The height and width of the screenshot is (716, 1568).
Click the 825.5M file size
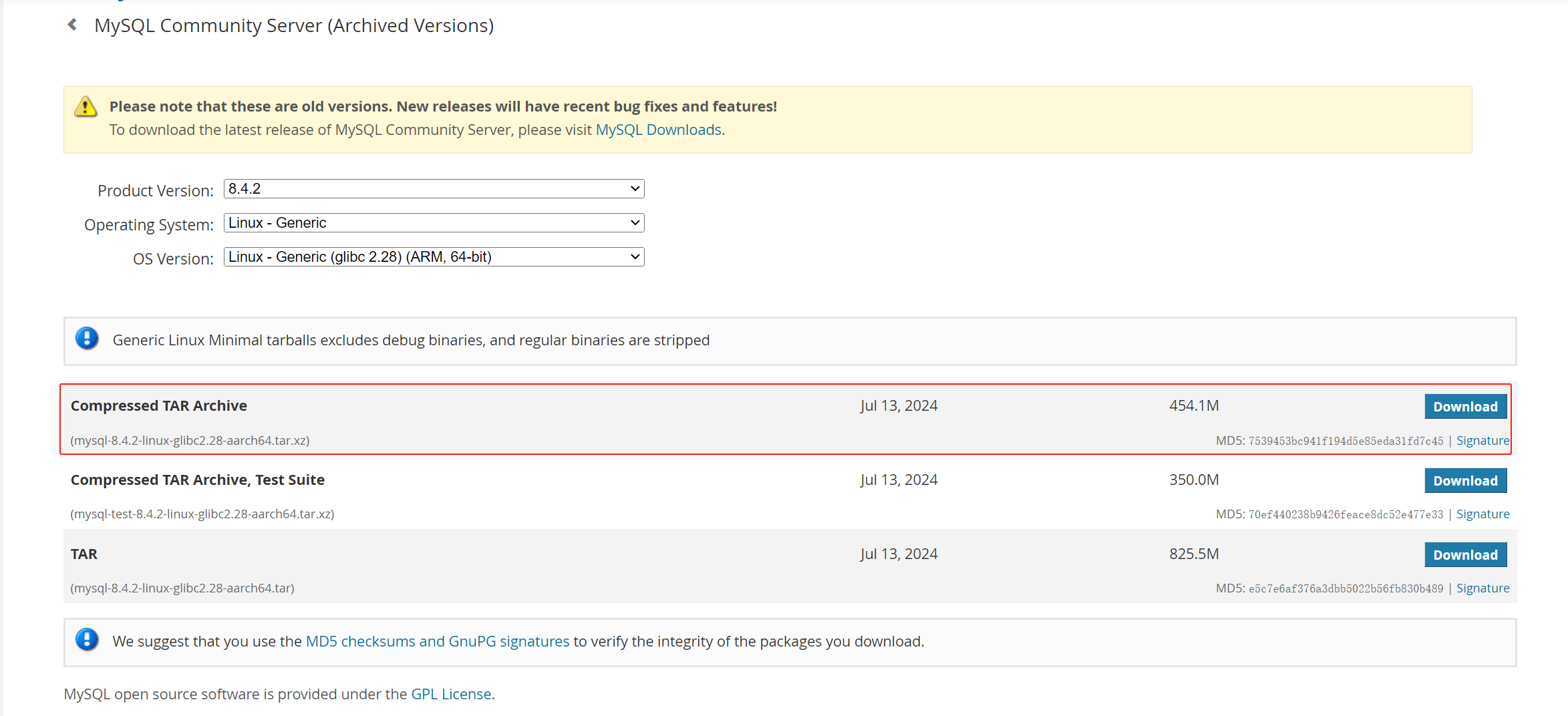(x=1194, y=554)
